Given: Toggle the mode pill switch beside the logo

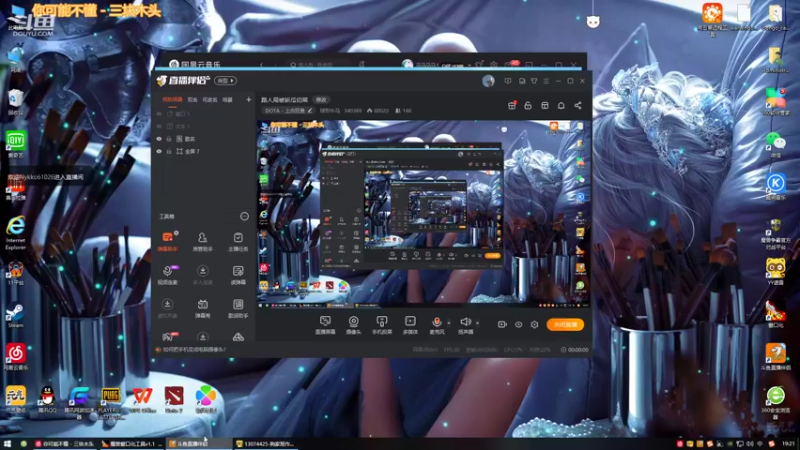Looking at the screenshot, I should 226,81.
